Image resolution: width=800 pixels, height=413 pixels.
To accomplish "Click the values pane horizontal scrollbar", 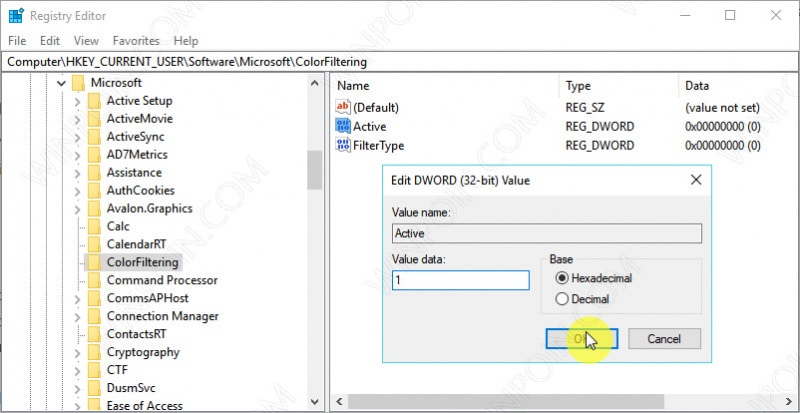I will pos(506,401).
